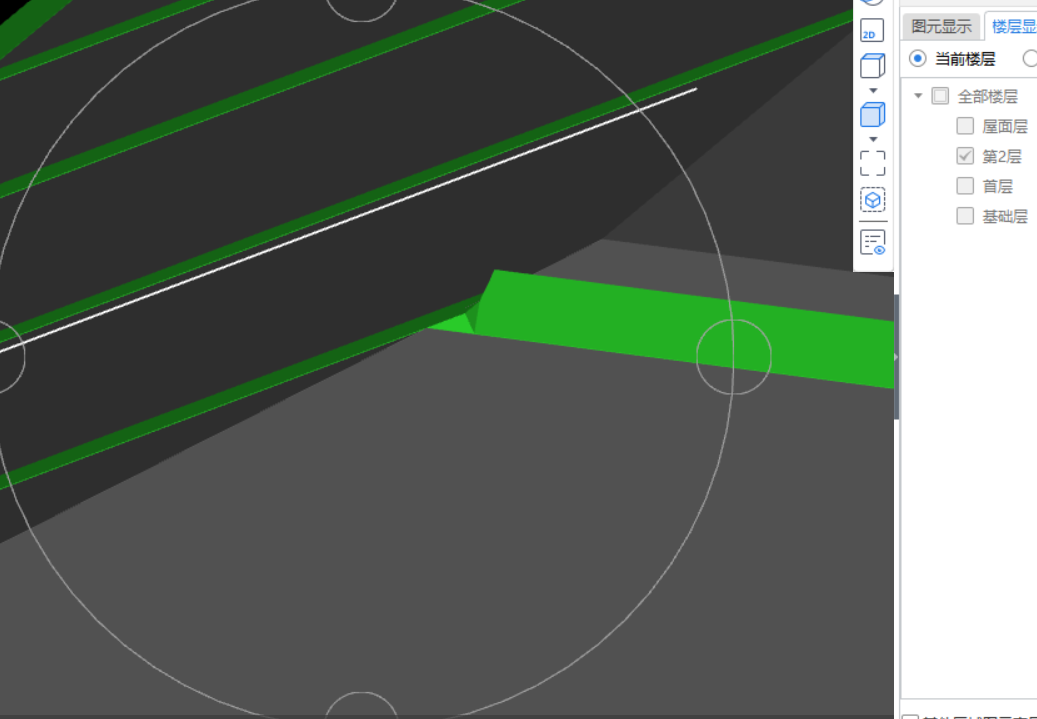Select the solid blue cube shading icon
The height and width of the screenshot is (719, 1037).
click(872, 114)
